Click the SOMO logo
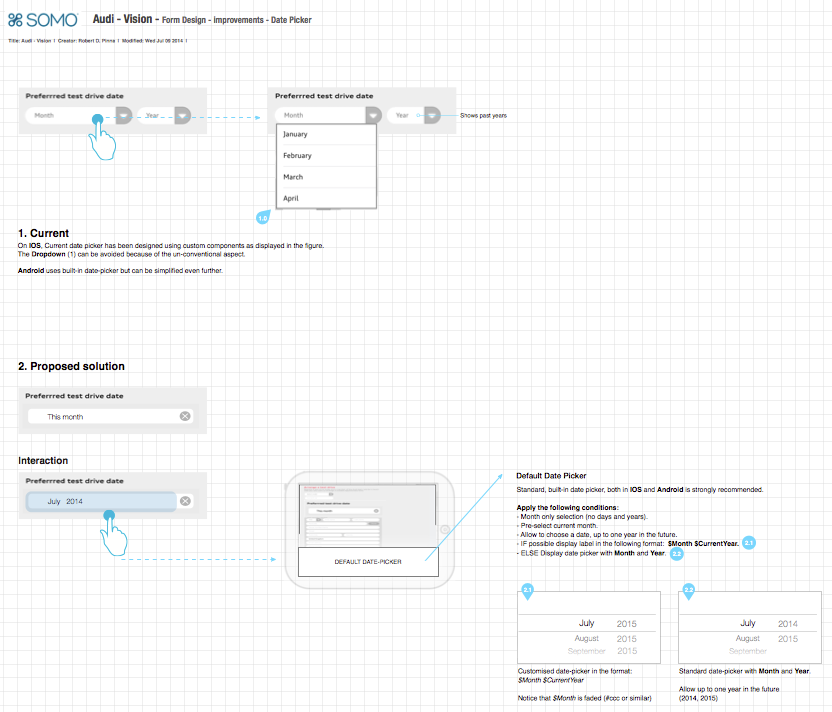 (x=43, y=20)
